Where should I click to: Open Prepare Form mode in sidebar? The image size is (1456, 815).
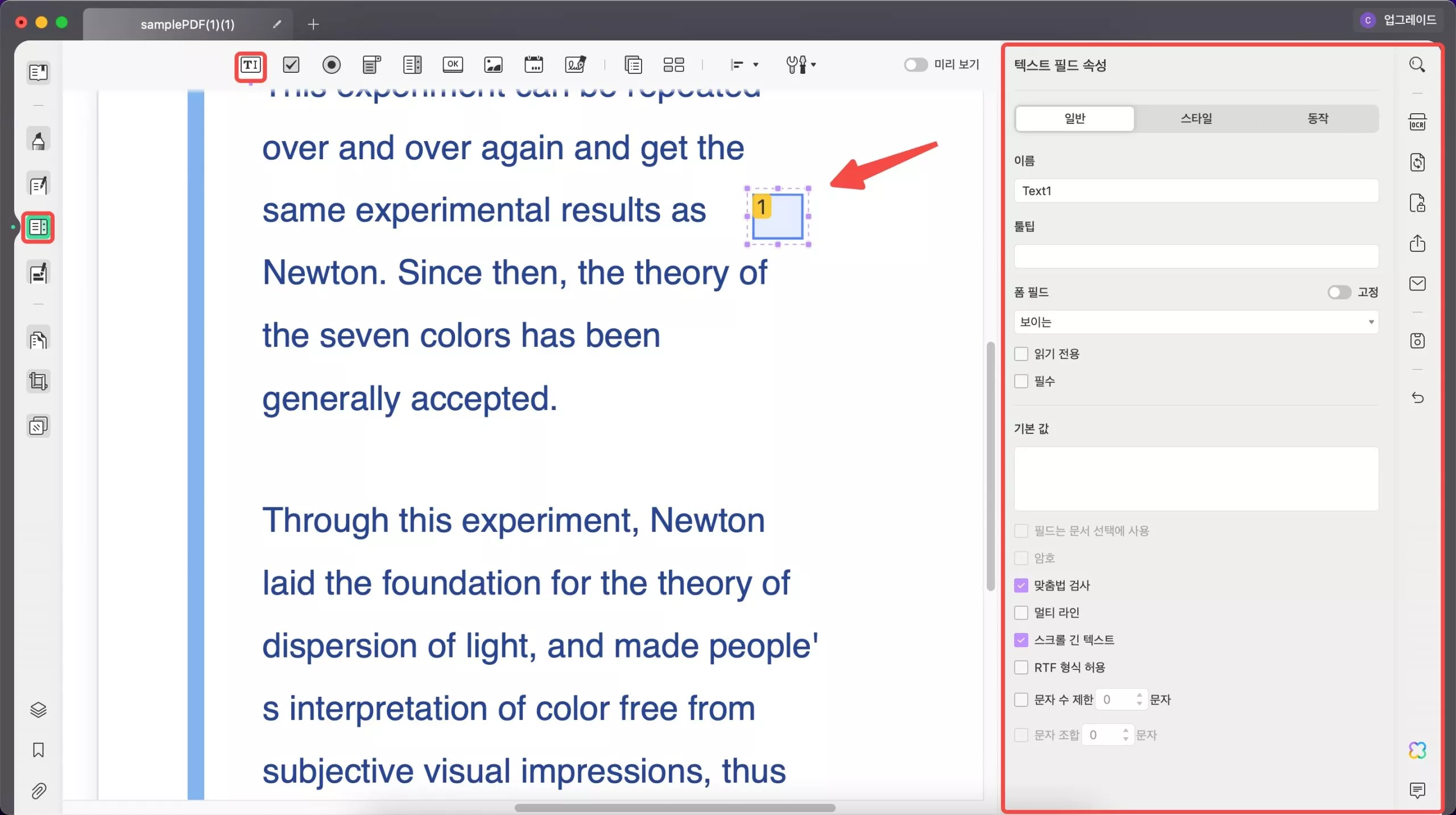[x=38, y=227]
